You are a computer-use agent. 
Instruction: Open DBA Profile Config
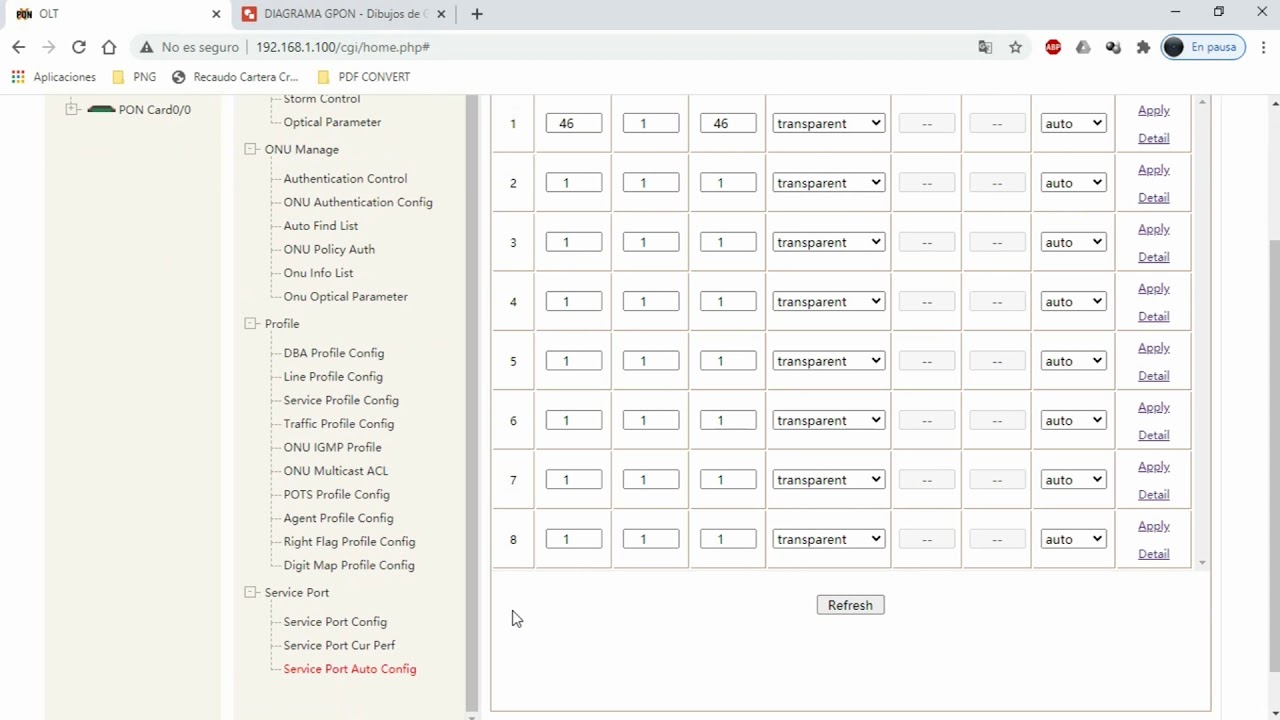coord(333,353)
